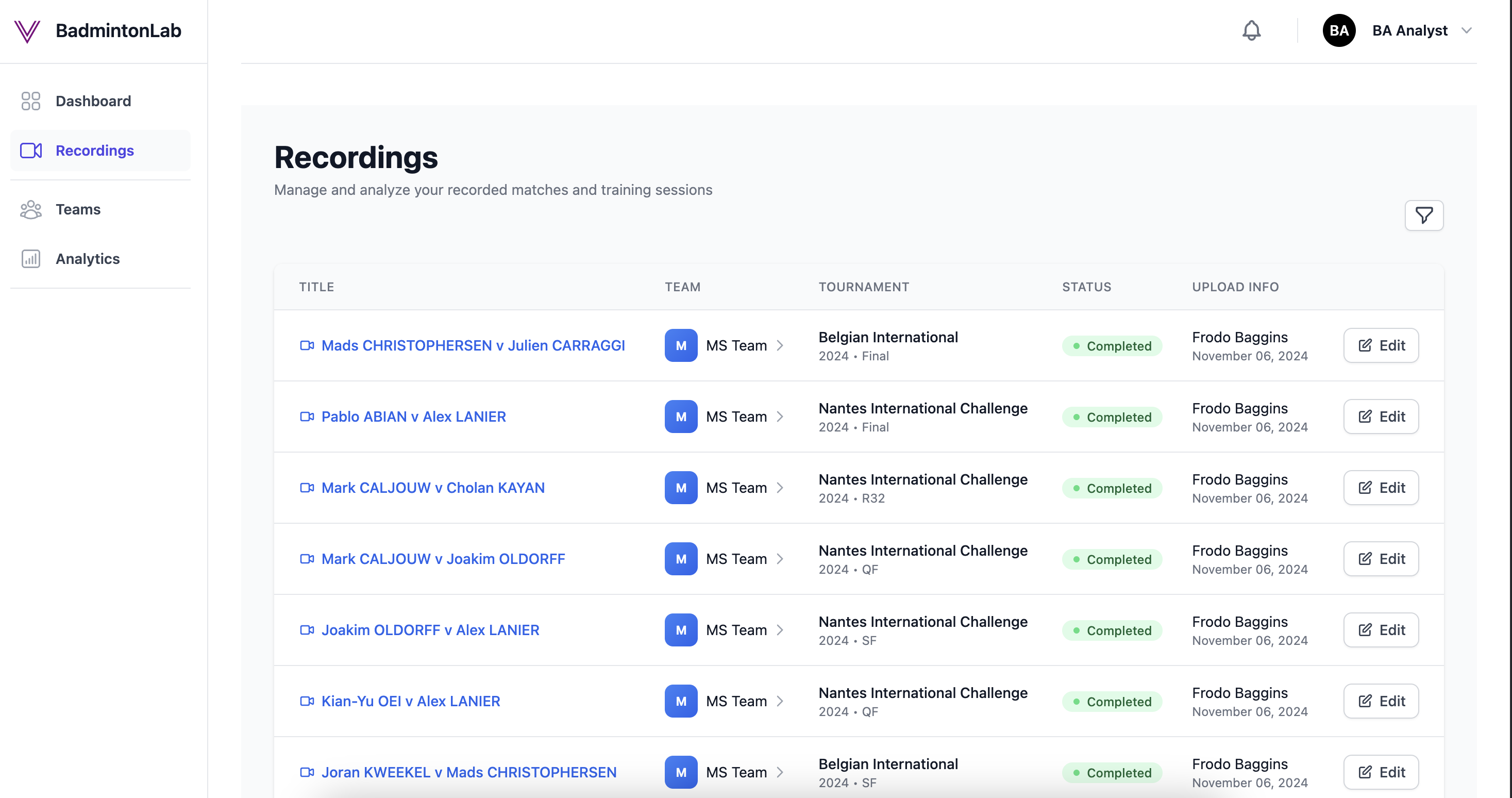
Task: Click the Dashboard grid icon in sidebar
Action: (x=30, y=101)
